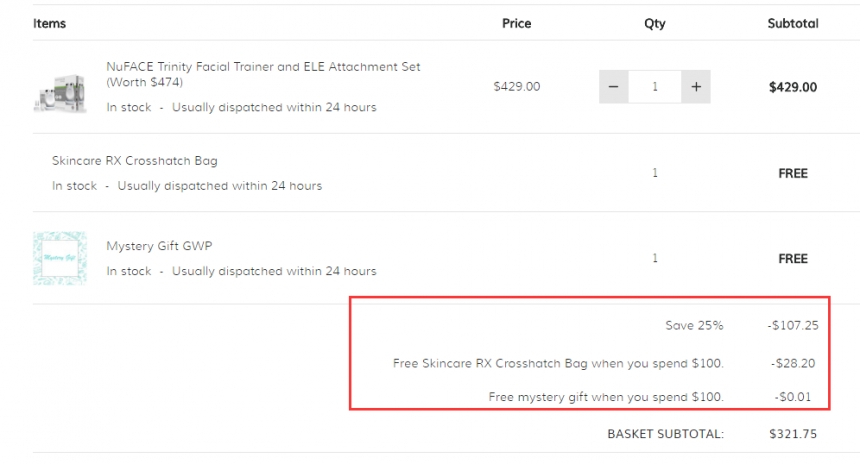The height and width of the screenshot is (464, 860).
Task: Click the Mystery Gift thumbnail image
Action: pyautogui.click(x=59, y=259)
